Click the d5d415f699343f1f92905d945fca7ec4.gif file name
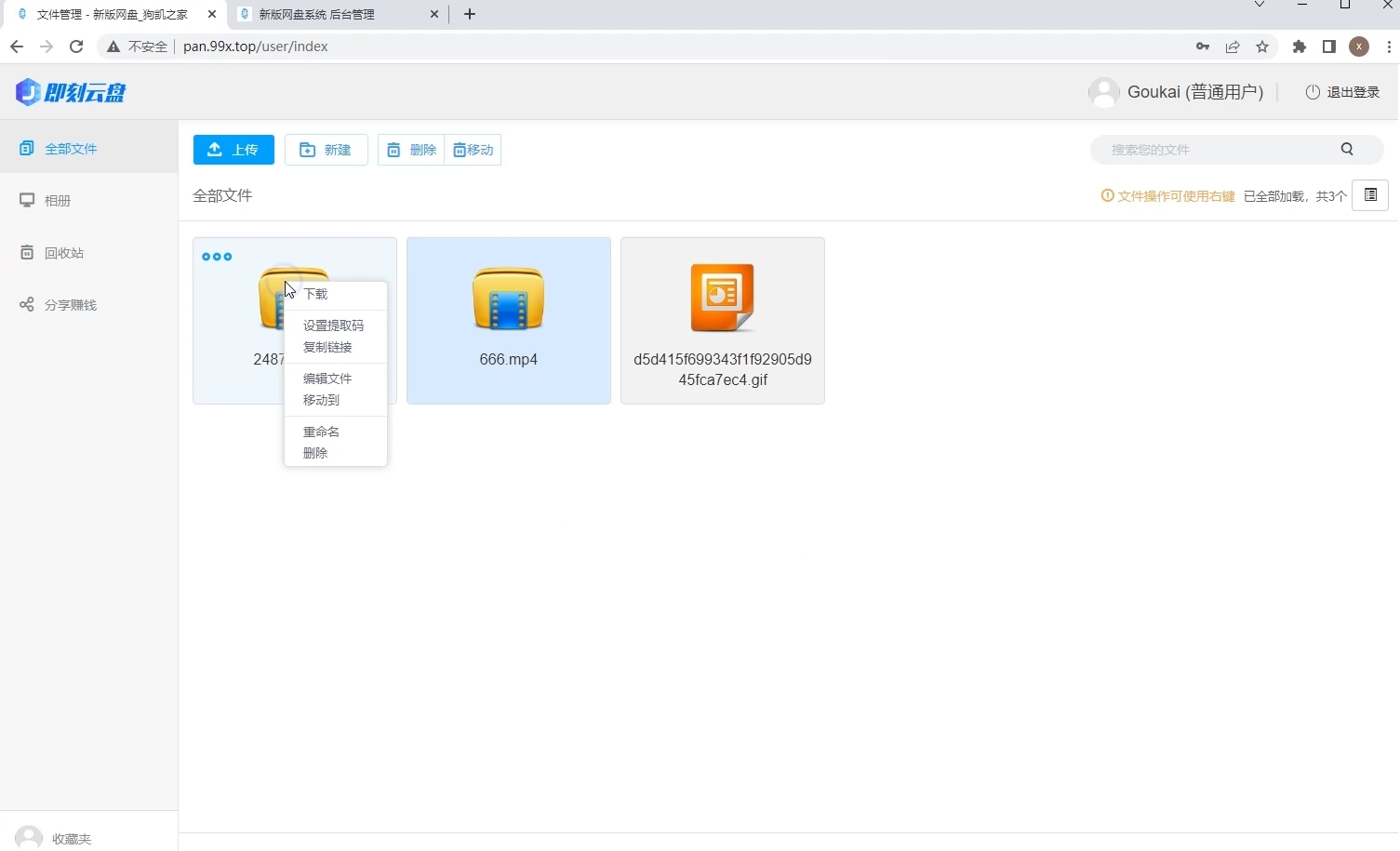1400x851 pixels. pos(723,369)
